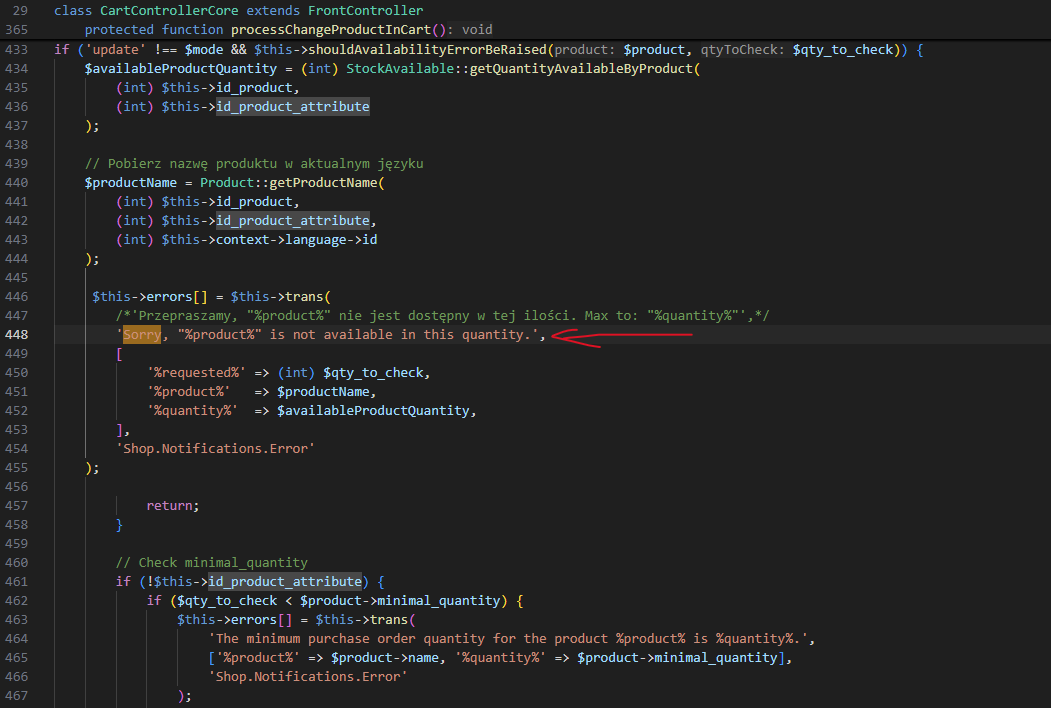1051x708 pixels.
Task: Click 'Shop.Notifications.Error' on line 466
Action: click(x=308, y=676)
